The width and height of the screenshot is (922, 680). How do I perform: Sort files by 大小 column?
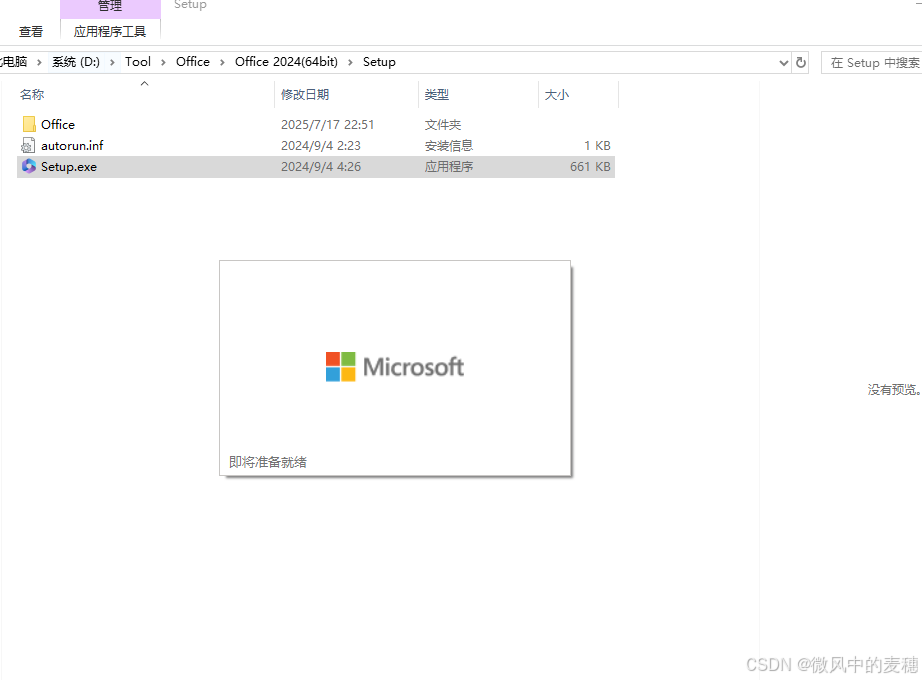coord(557,95)
